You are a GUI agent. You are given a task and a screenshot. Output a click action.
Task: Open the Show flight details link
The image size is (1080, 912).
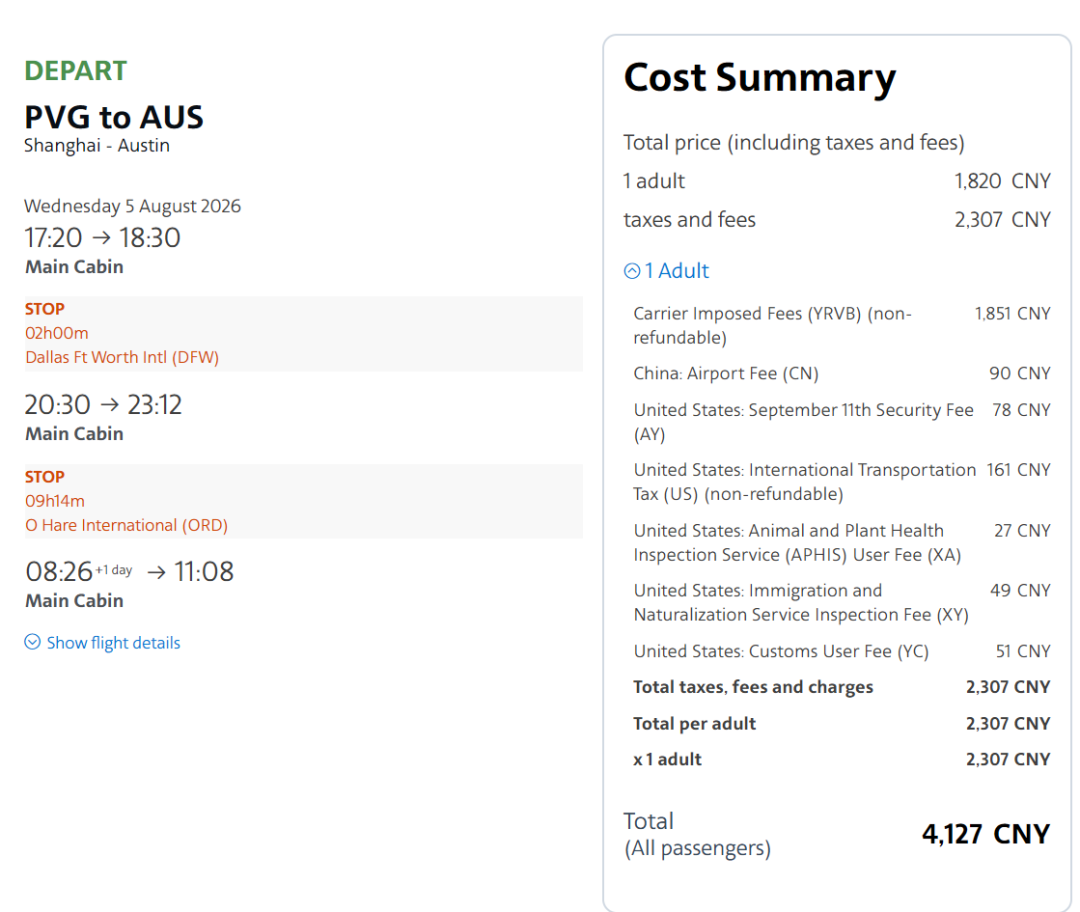point(113,643)
